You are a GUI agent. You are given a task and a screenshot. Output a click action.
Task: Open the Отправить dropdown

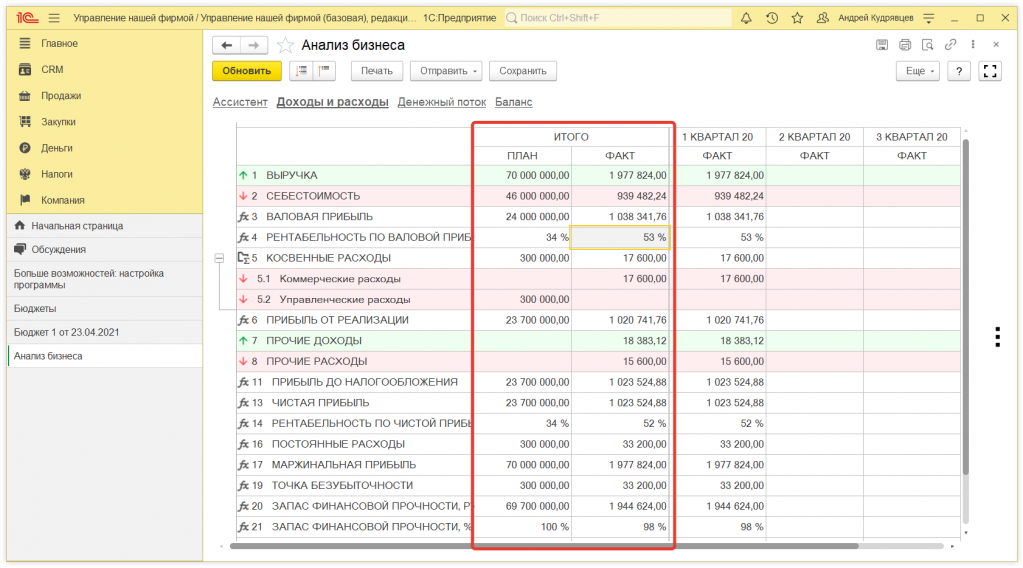tap(446, 71)
